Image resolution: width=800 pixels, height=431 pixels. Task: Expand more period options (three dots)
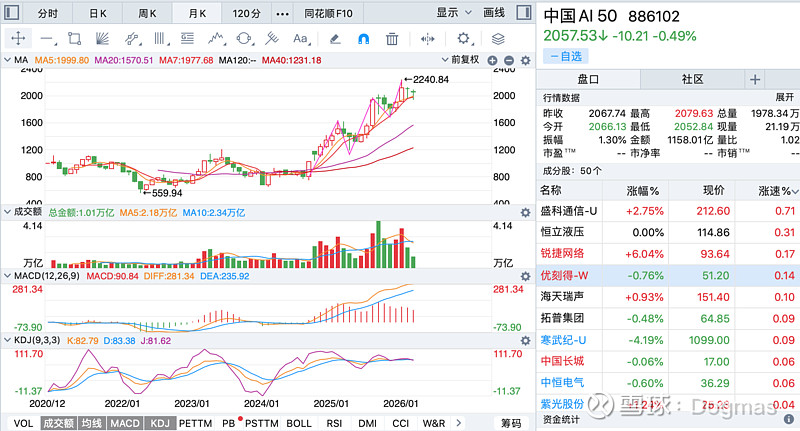282,13
